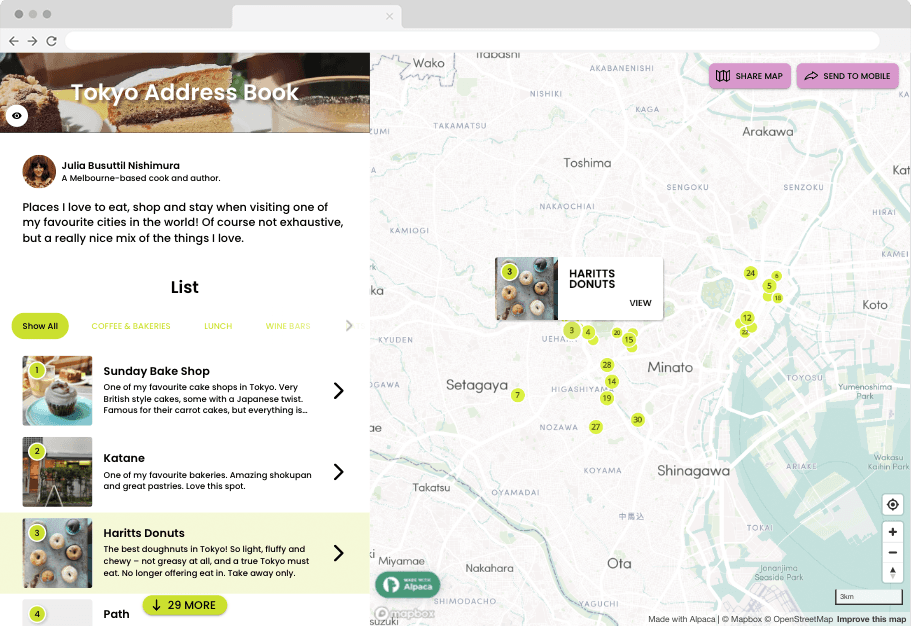The width and height of the screenshot is (911, 626).
Task: Go forward with browser forward arrow
Action: pyautogui.click(x=33, y=41)
